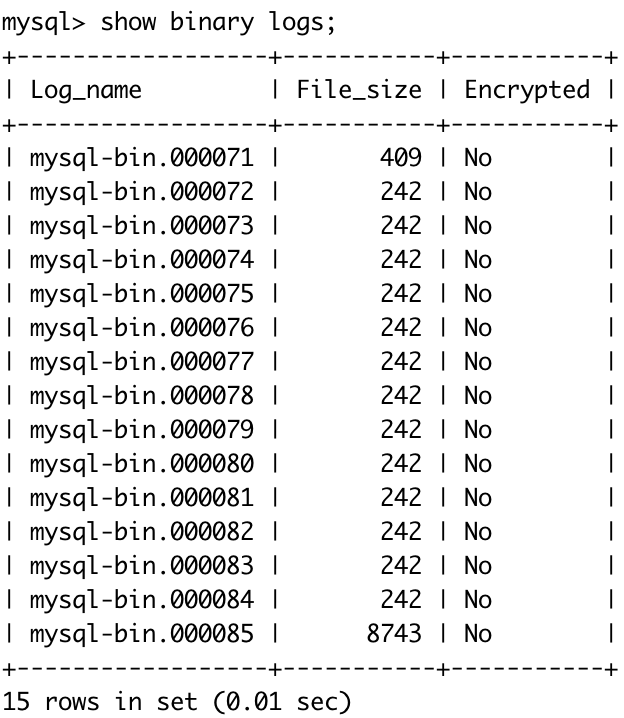The width and height of the screenshot is (624, 718).
Task: Click the 'No' value for mysql-bin.000071
Action: pyautogui.click(x=478, y=158)
